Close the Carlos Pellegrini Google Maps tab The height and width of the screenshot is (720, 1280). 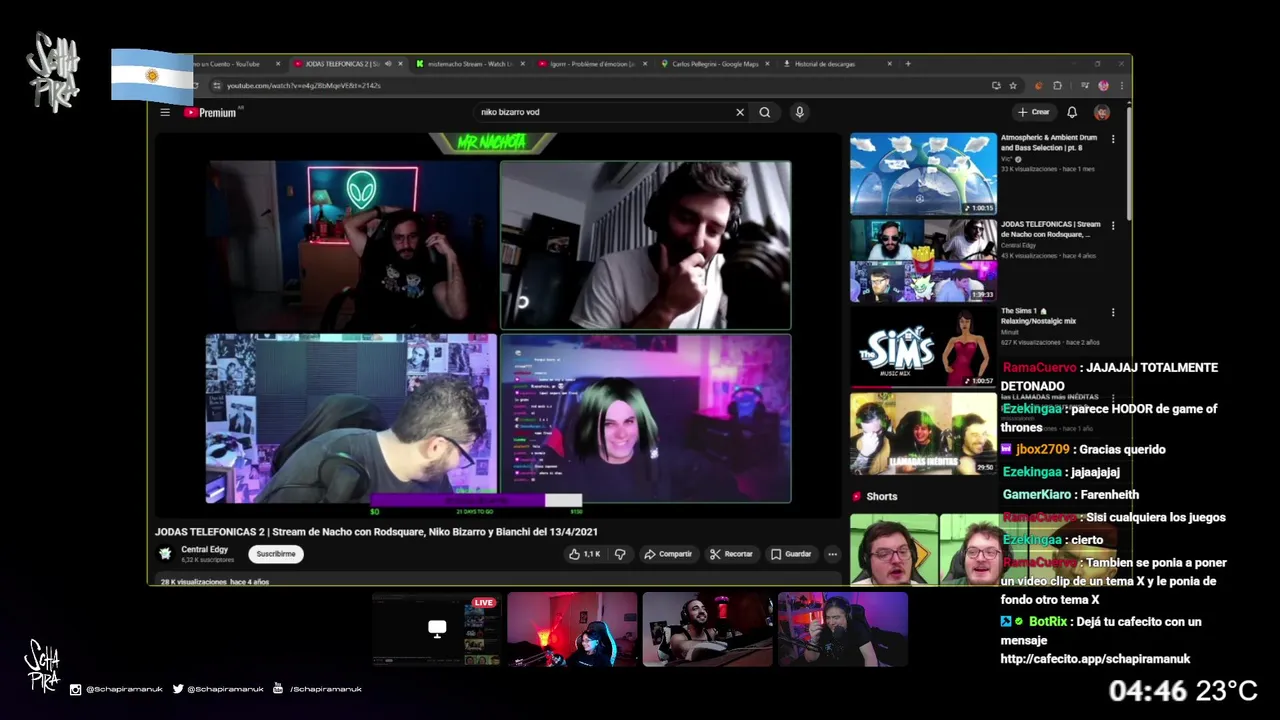(768, 64)
